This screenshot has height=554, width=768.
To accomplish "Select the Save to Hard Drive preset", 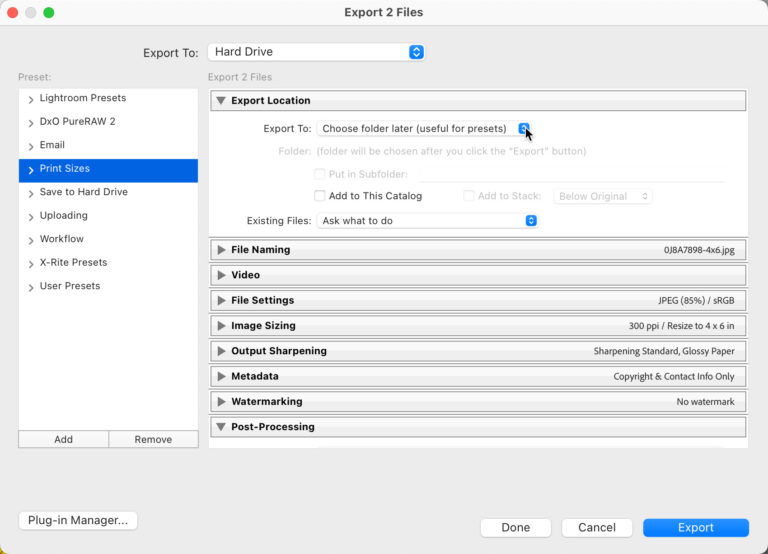I will (83, 192).
